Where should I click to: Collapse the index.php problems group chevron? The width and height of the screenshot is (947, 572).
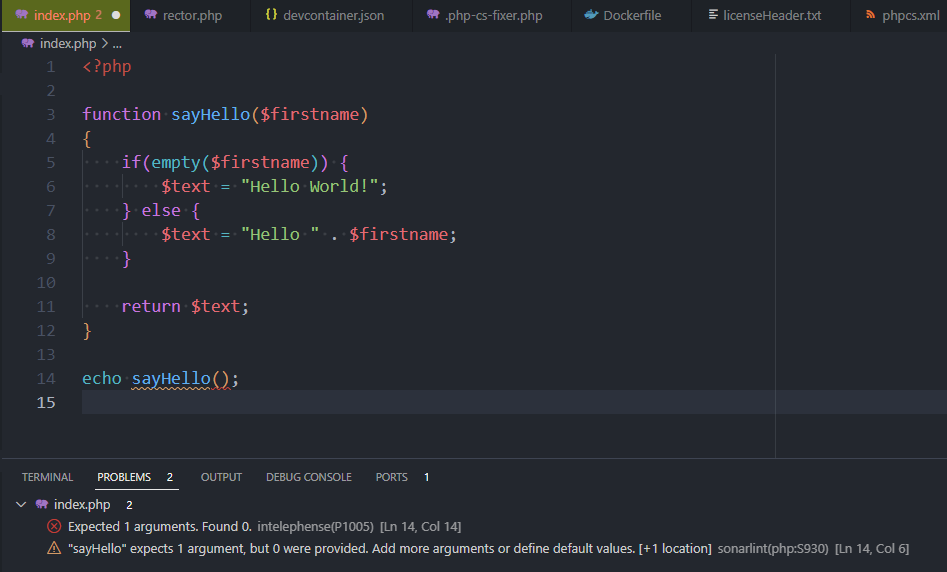point(21,504)
